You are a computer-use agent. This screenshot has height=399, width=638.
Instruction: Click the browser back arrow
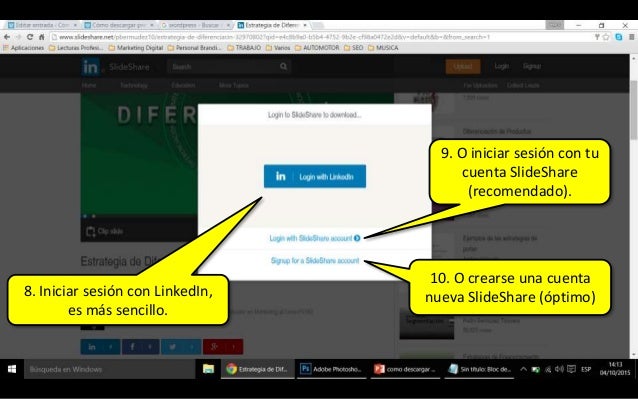(7, 37)
